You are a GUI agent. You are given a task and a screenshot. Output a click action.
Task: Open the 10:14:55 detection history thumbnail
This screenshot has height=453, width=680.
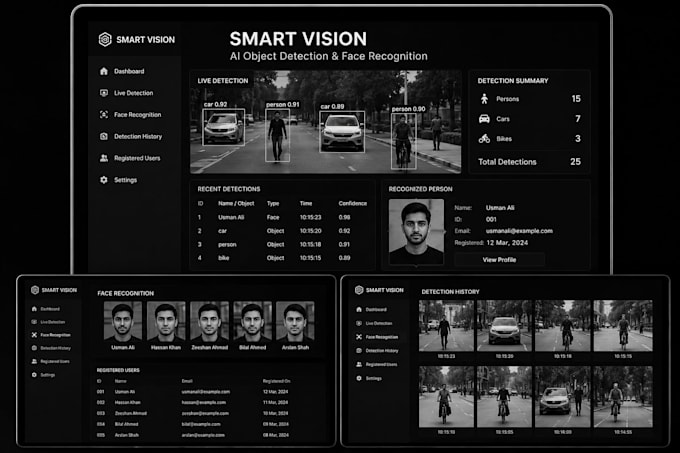[623, 397]
